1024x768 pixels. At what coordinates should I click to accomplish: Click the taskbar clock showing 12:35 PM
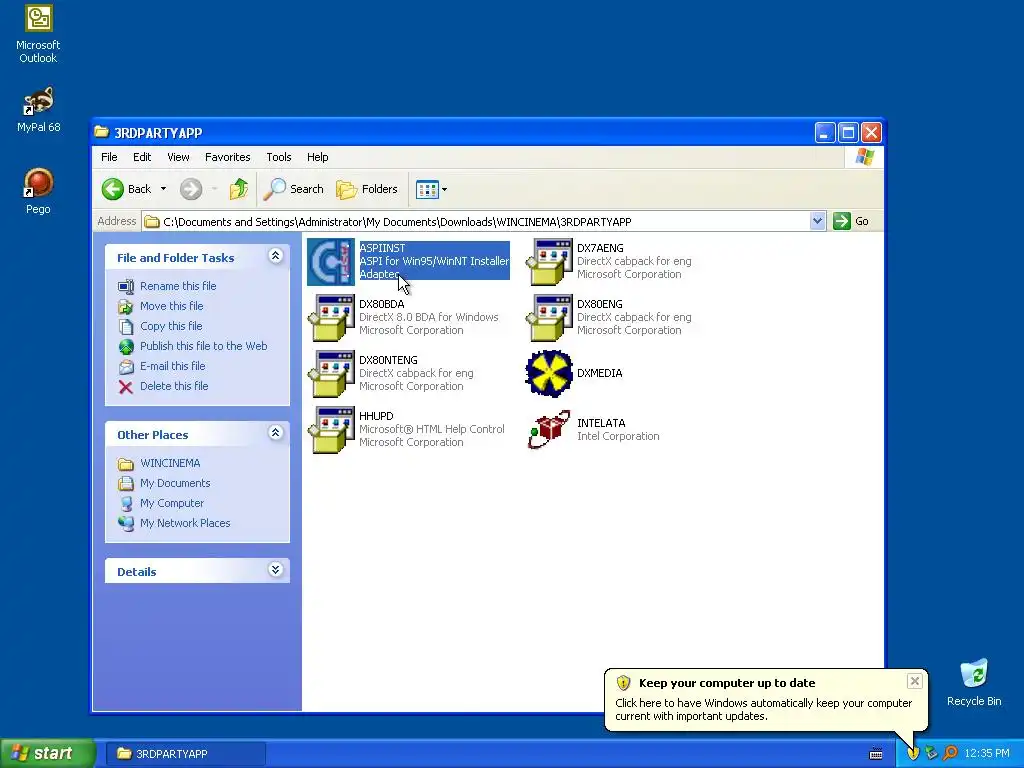pos(987,754)
